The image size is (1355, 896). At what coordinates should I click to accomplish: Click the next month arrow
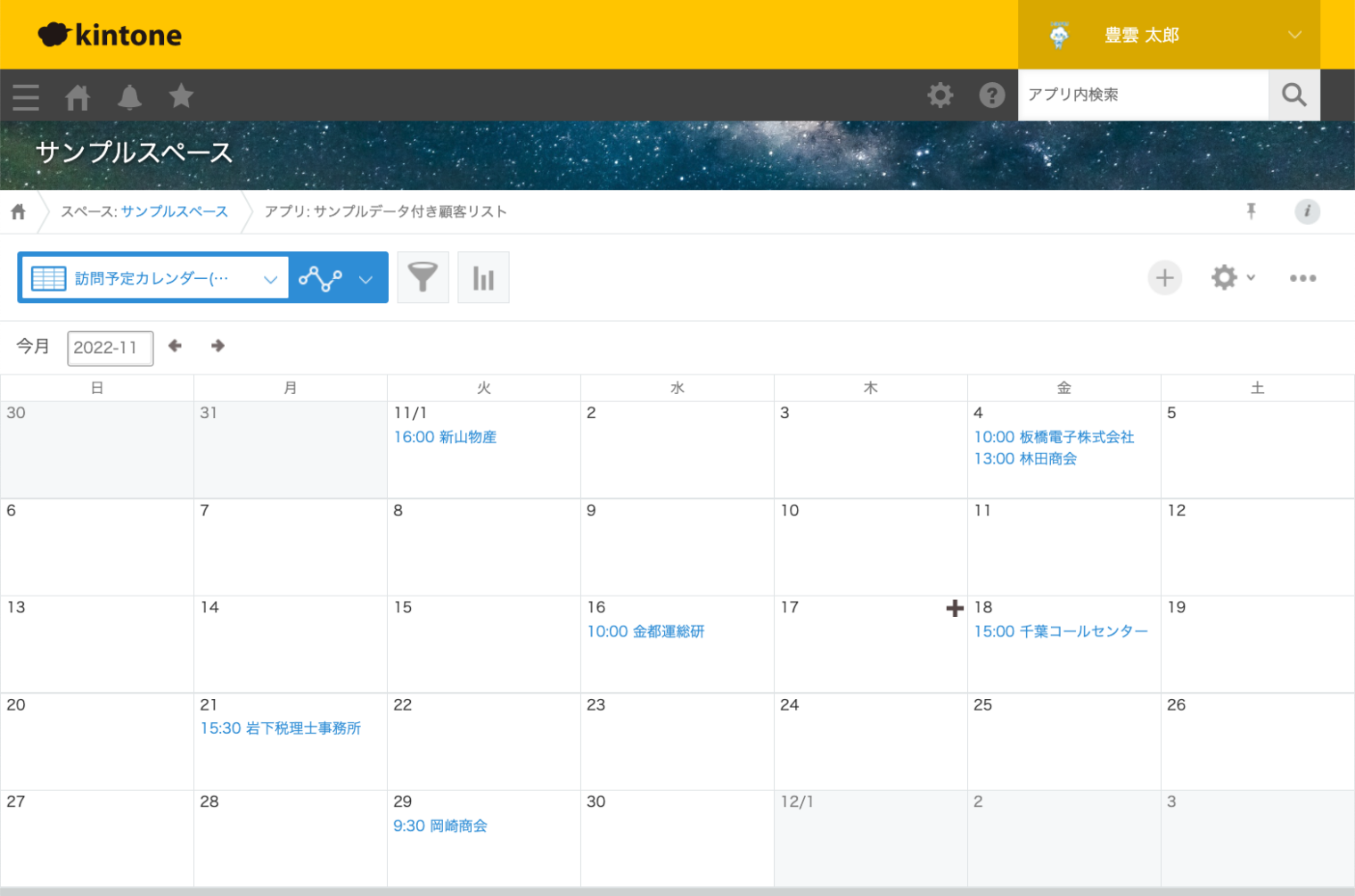point(217,346)
